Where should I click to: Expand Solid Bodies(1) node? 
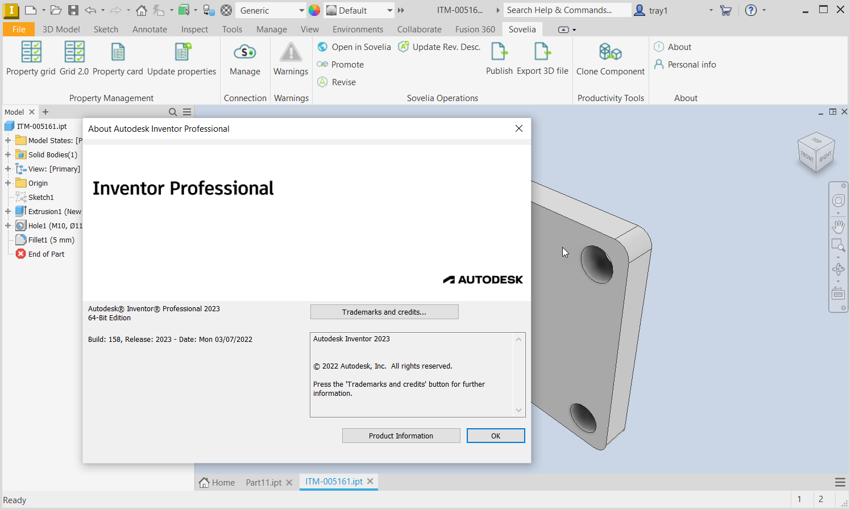click(x=8, y=154)
